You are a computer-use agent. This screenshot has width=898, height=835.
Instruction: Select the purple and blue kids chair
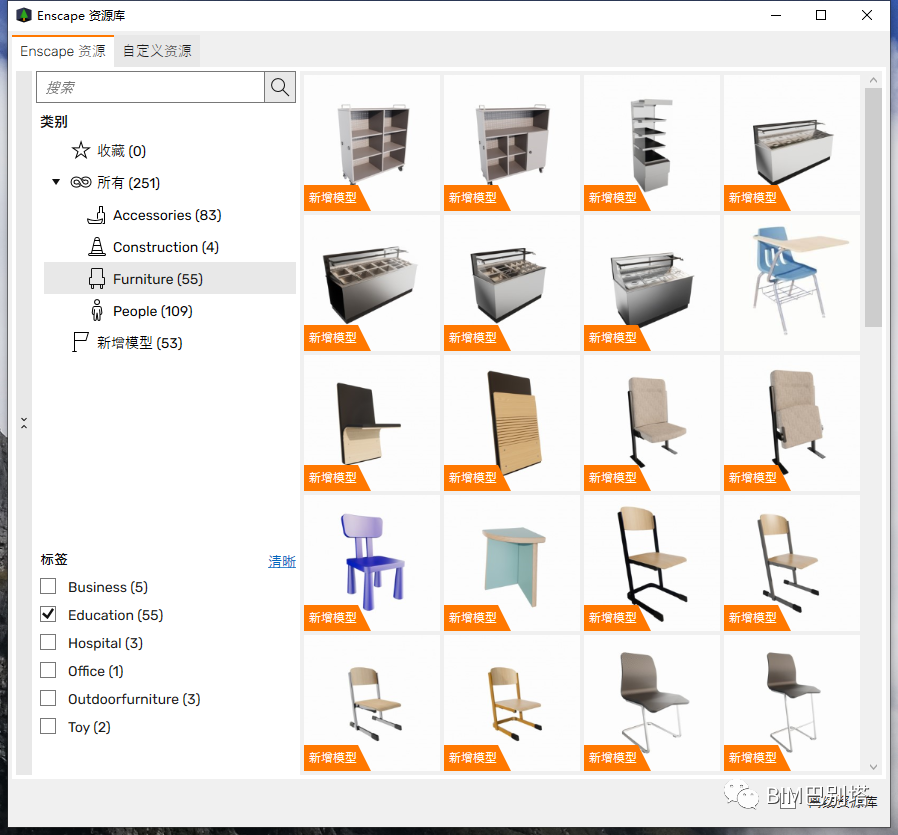click(372, 563)
